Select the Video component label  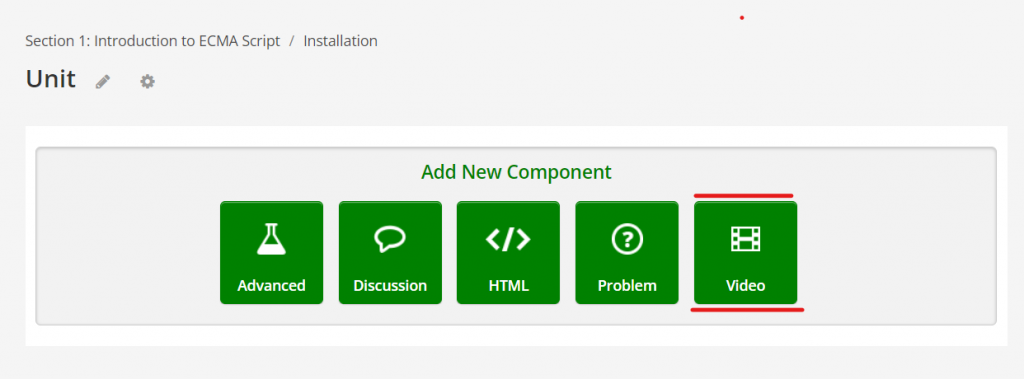coord(745,286)
